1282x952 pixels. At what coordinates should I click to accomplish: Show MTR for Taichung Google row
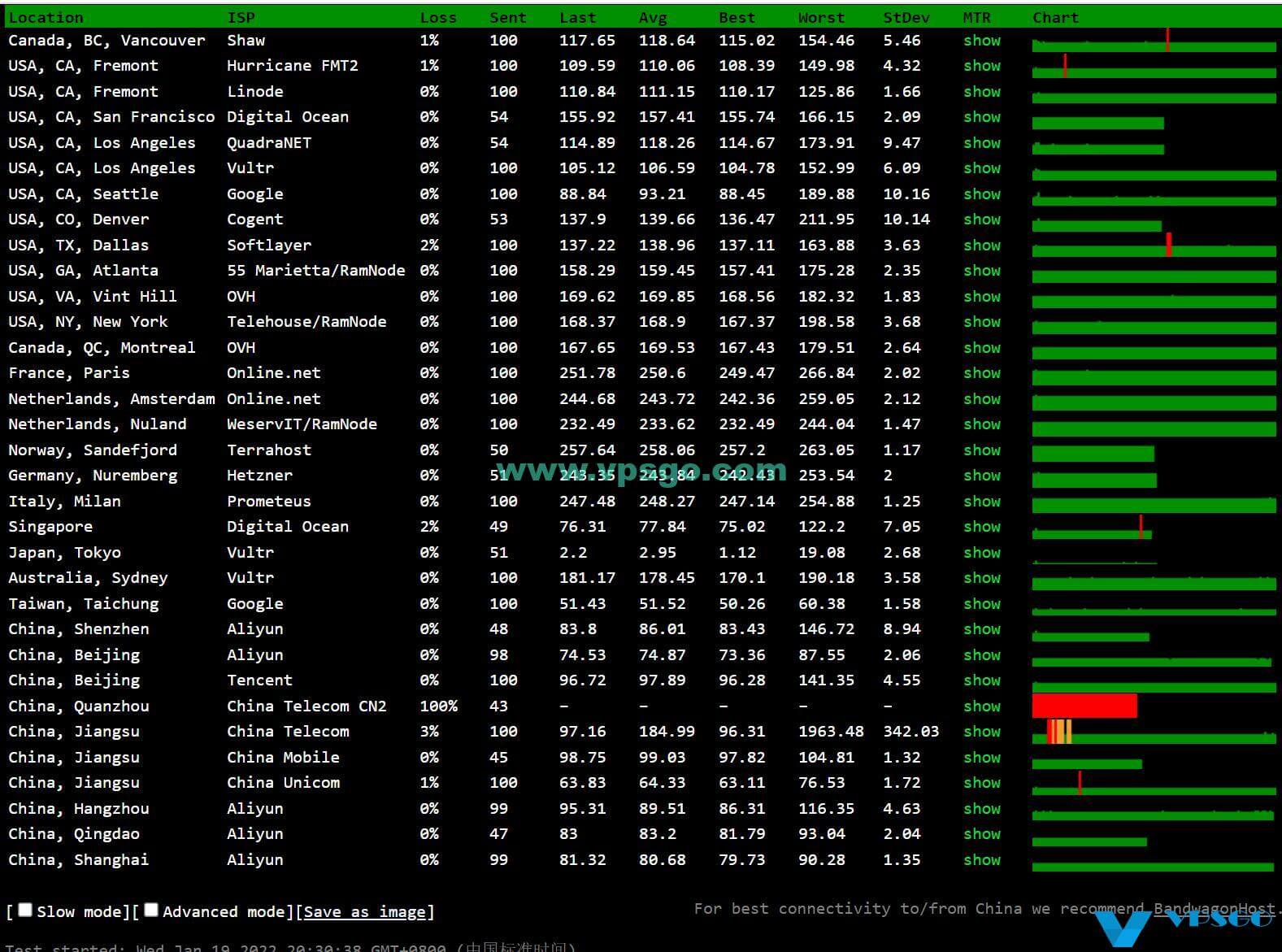pos(982,604)
